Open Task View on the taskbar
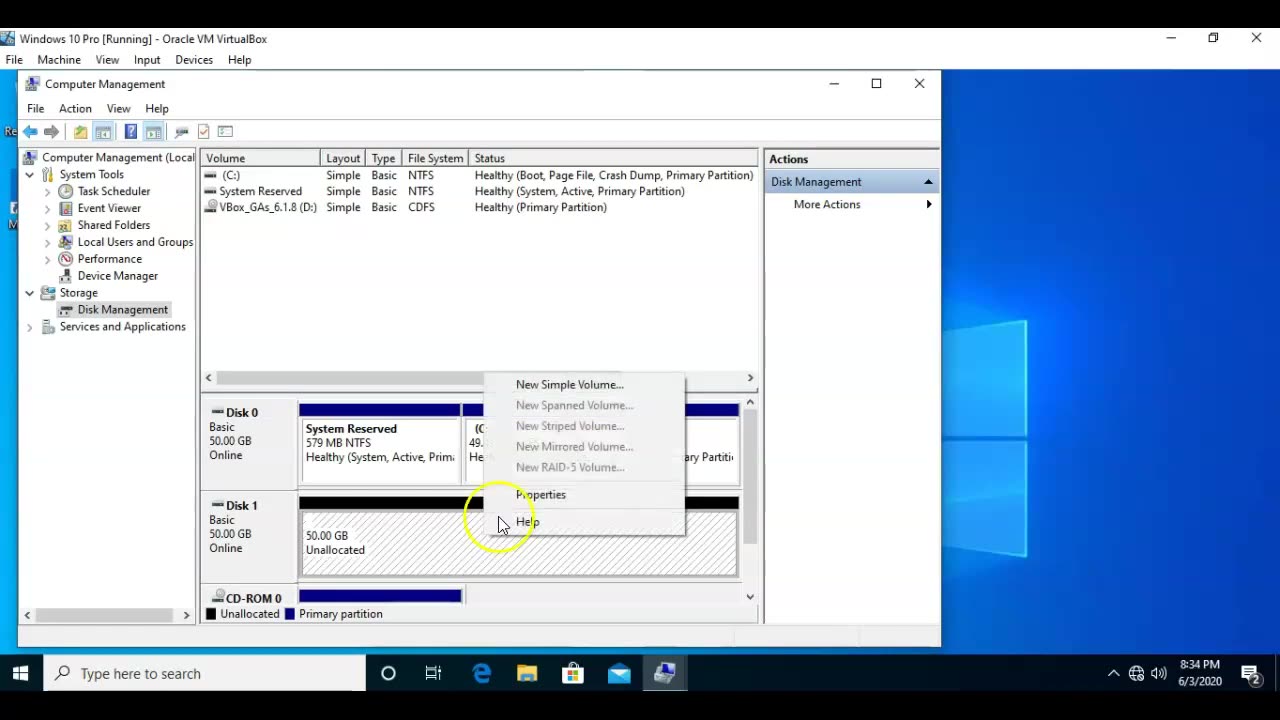Image resolution: width=1280 pixels, height=720 pixels. [433, 673]
